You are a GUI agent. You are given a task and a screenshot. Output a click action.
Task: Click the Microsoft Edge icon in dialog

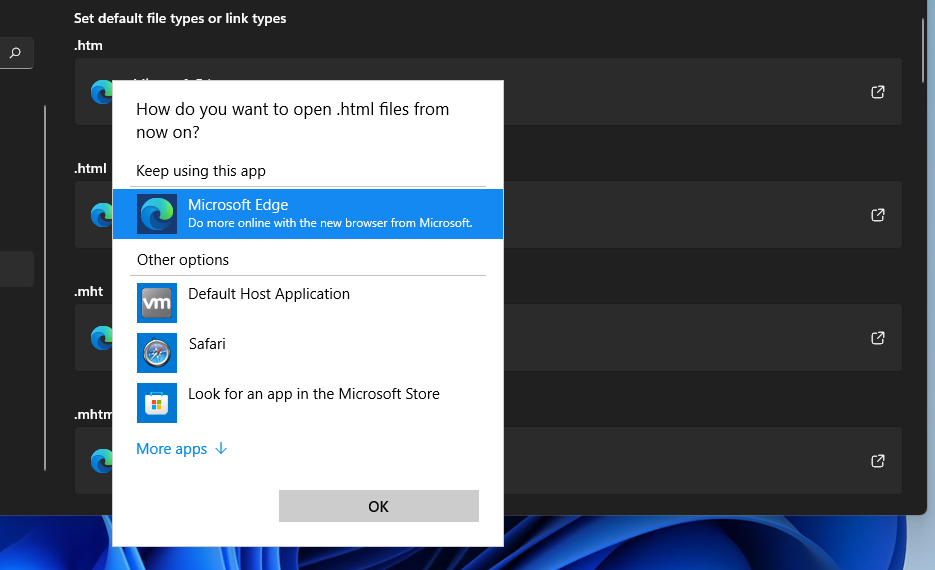pyautogui.click(x=157, y=214)
